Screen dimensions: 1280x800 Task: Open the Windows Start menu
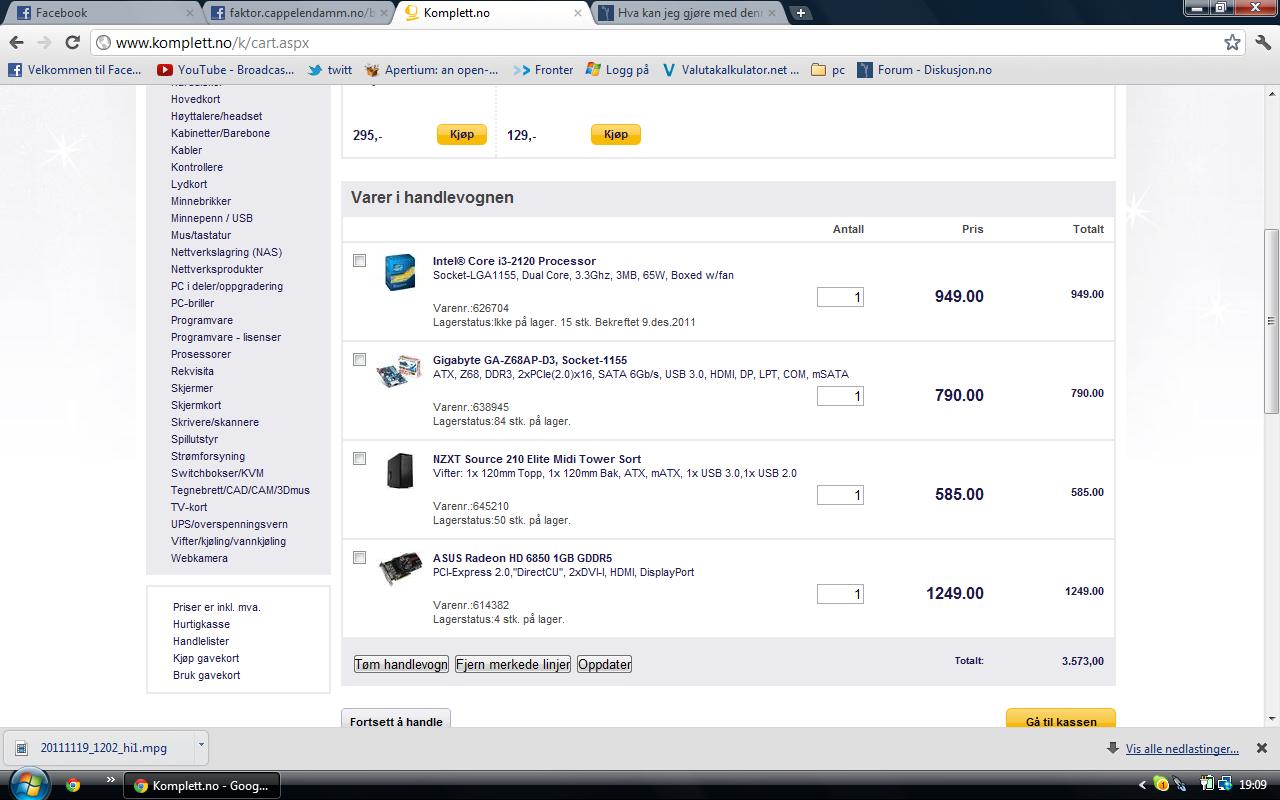coord(27,784)
